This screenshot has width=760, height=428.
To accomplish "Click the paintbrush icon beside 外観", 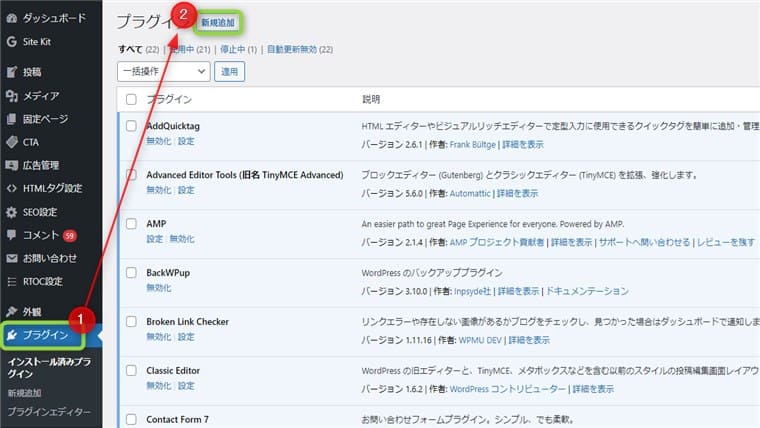I will [12, 312].
